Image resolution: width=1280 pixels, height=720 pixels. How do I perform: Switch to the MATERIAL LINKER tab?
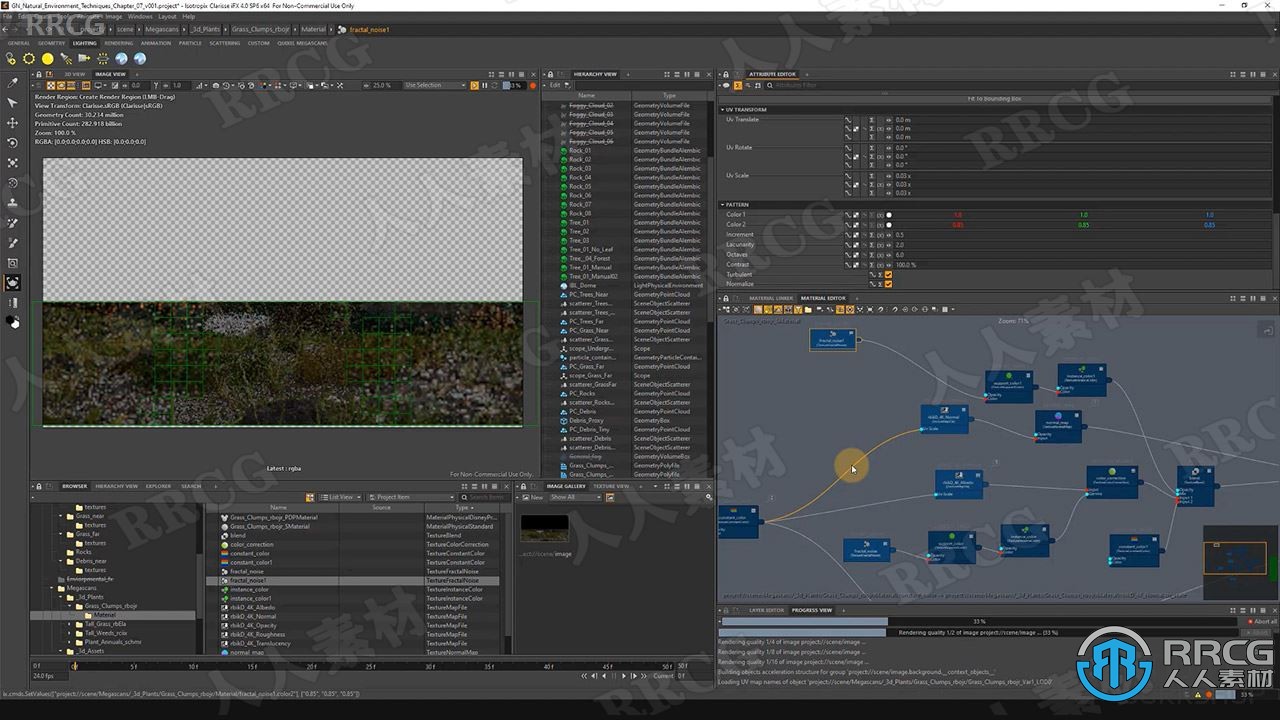pyautogui.click(x=771, y=298)
